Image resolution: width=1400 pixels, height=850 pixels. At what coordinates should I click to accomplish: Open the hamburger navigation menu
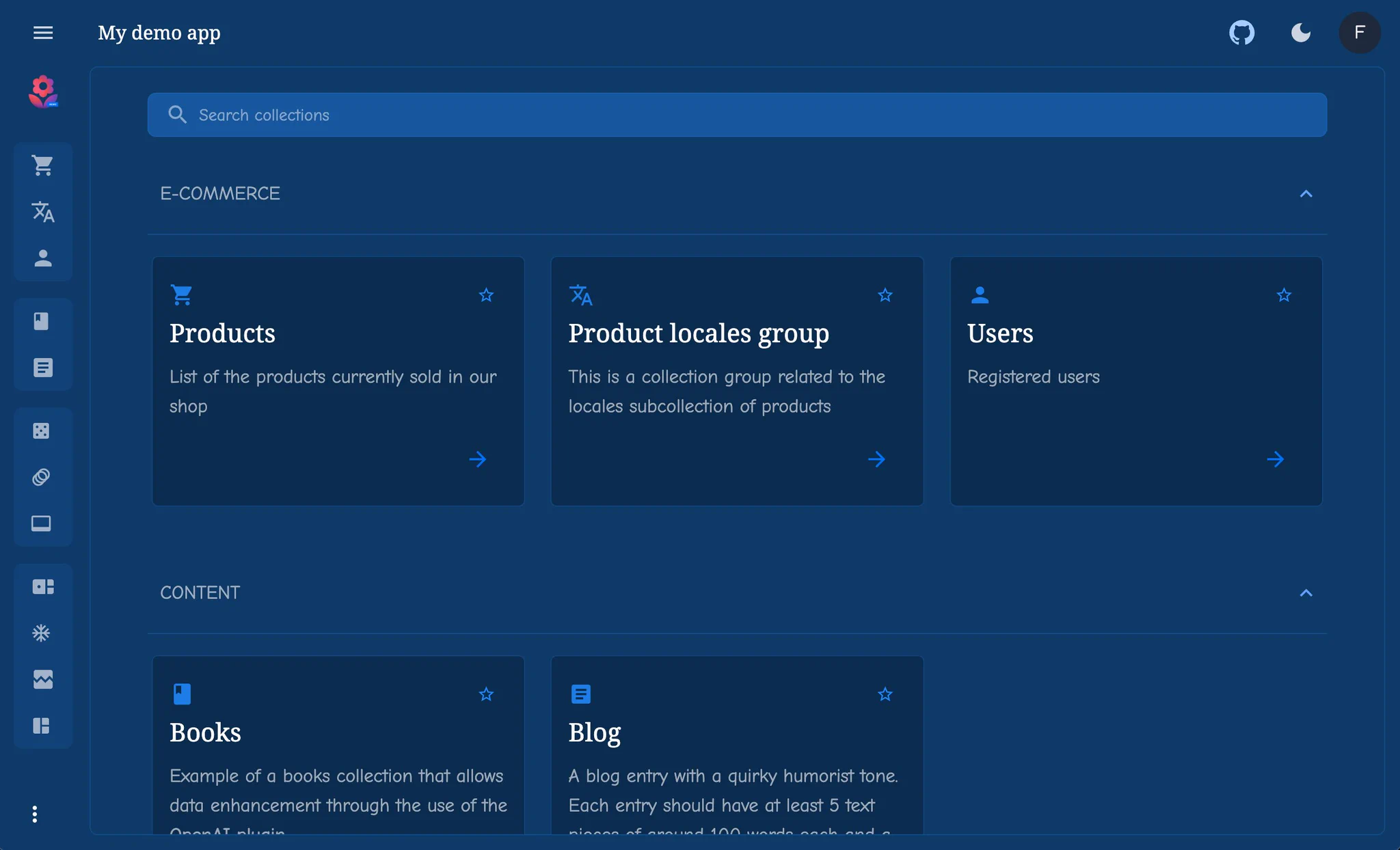43,33
